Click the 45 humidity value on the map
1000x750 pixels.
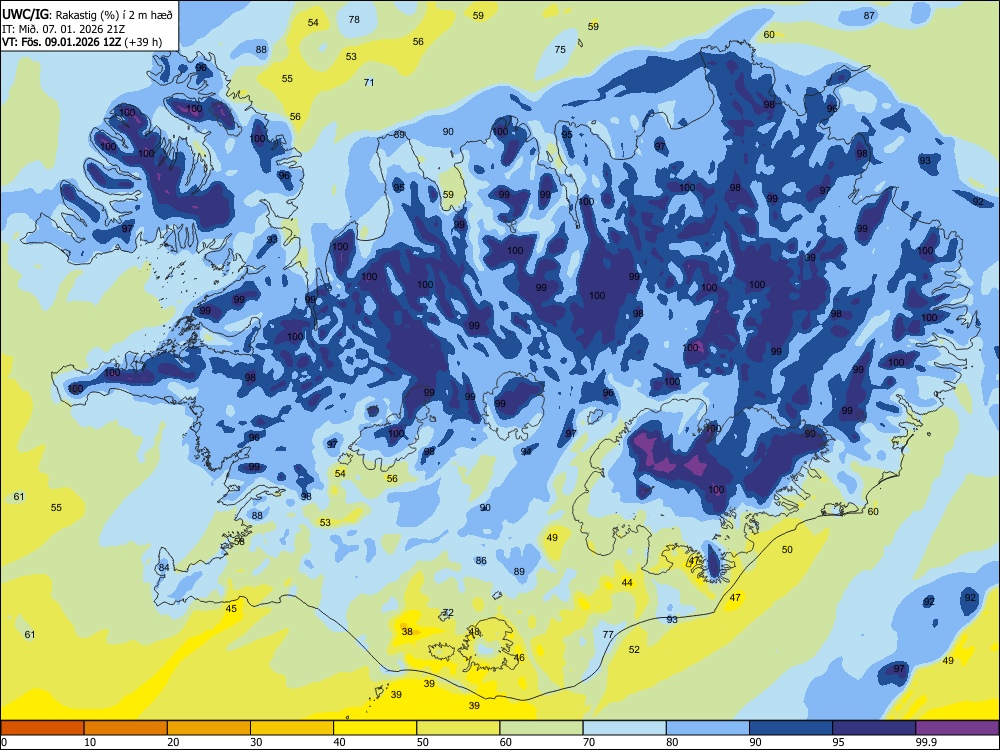point(231,608)
